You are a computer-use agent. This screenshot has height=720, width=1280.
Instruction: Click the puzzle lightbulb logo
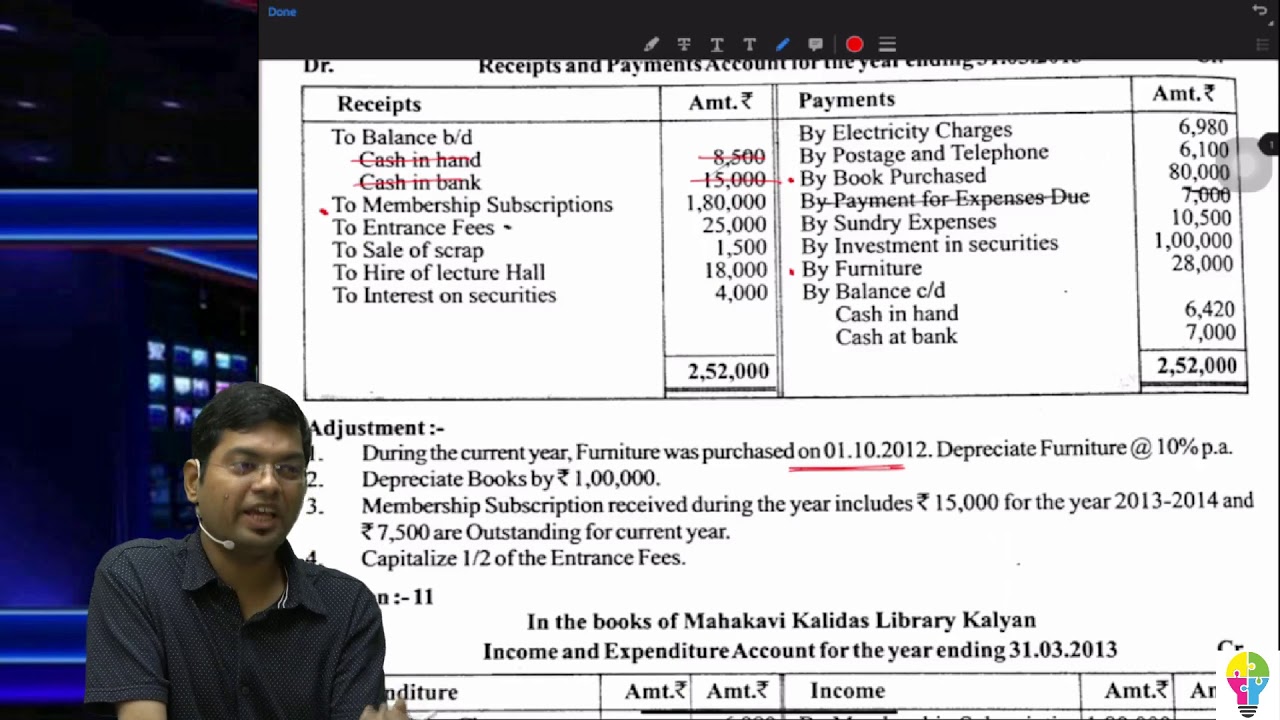pos(1247,682)
